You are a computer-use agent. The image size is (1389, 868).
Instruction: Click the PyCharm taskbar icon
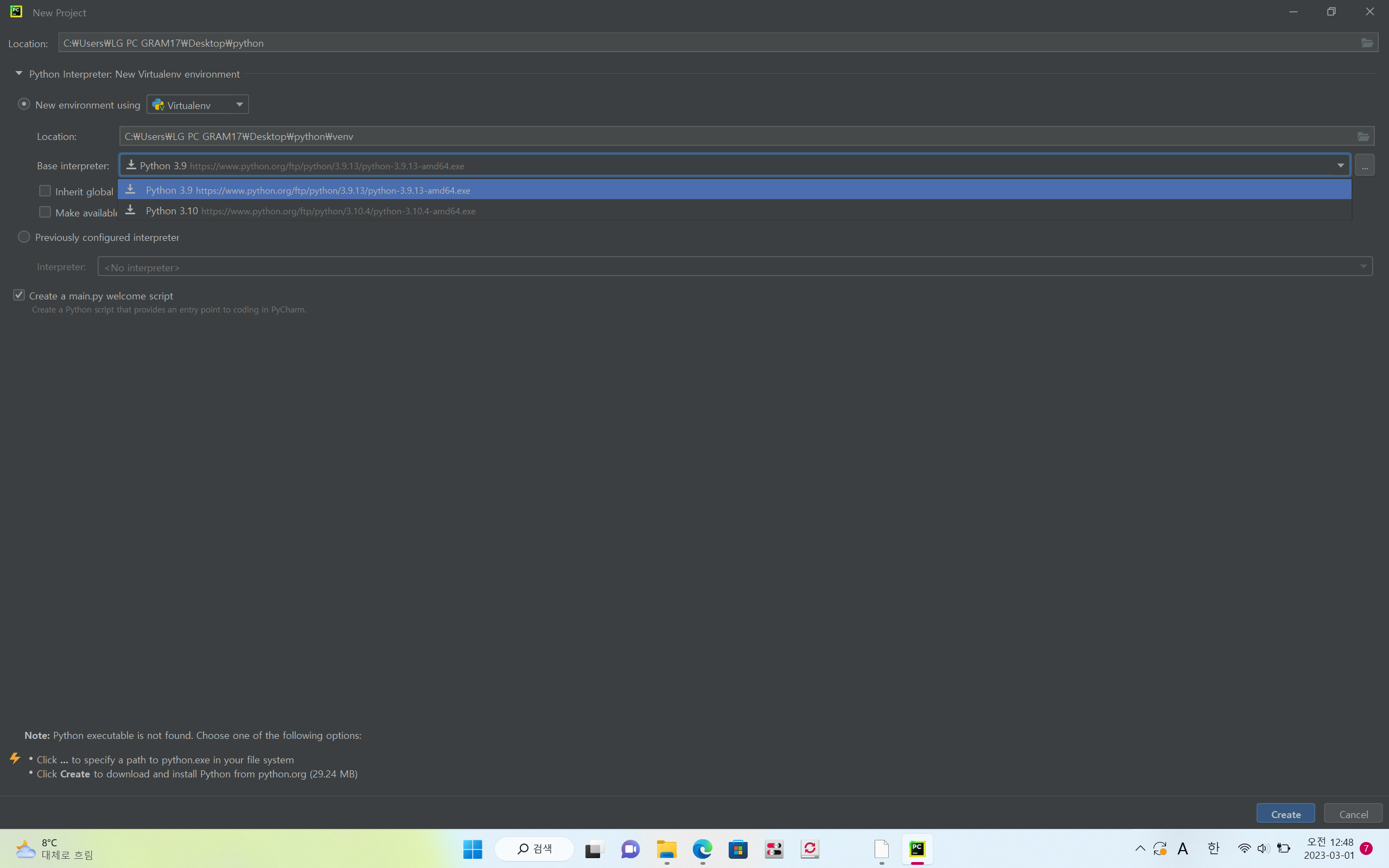917,849
